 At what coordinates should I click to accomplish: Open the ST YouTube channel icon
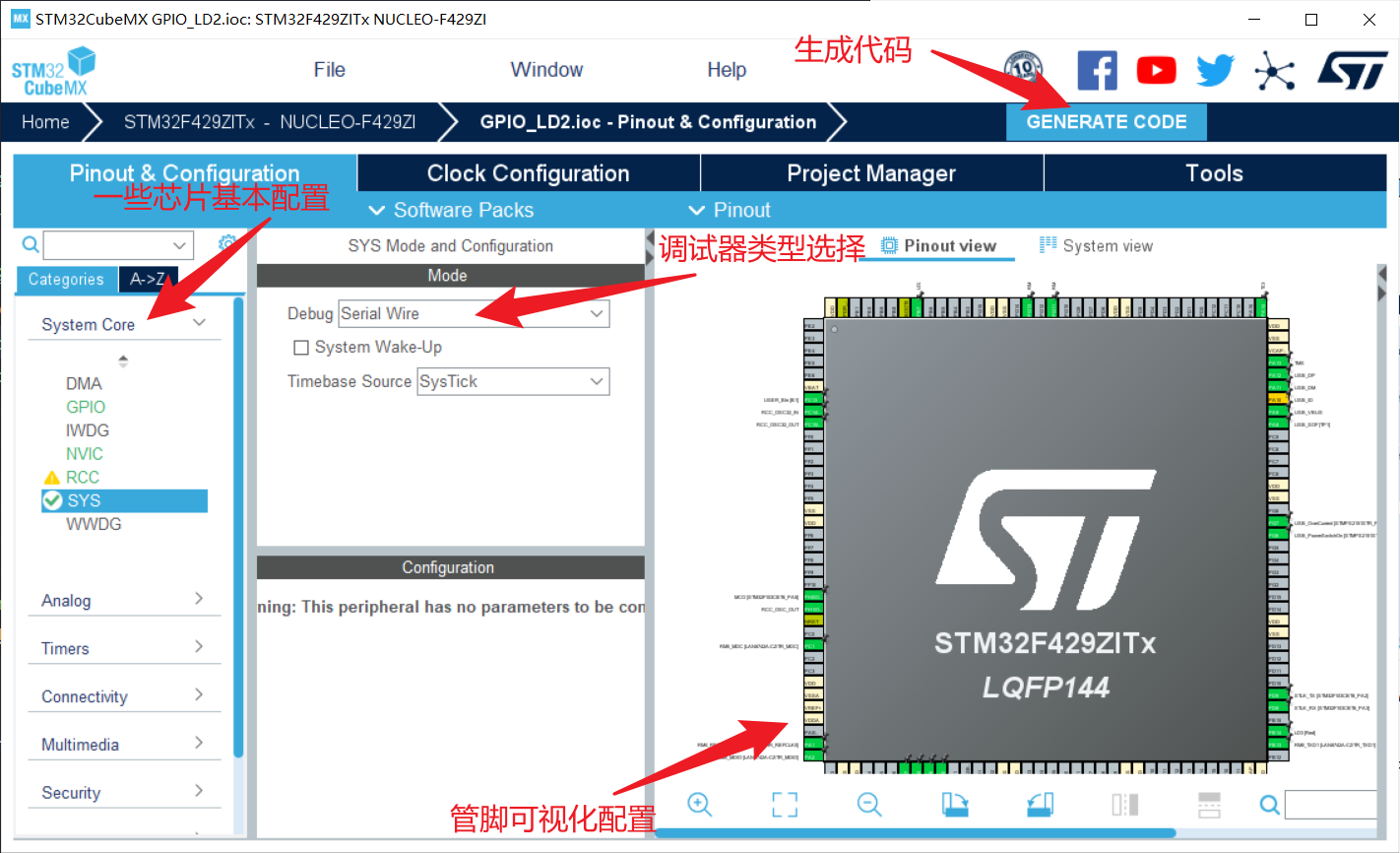tap(1157, 70)
